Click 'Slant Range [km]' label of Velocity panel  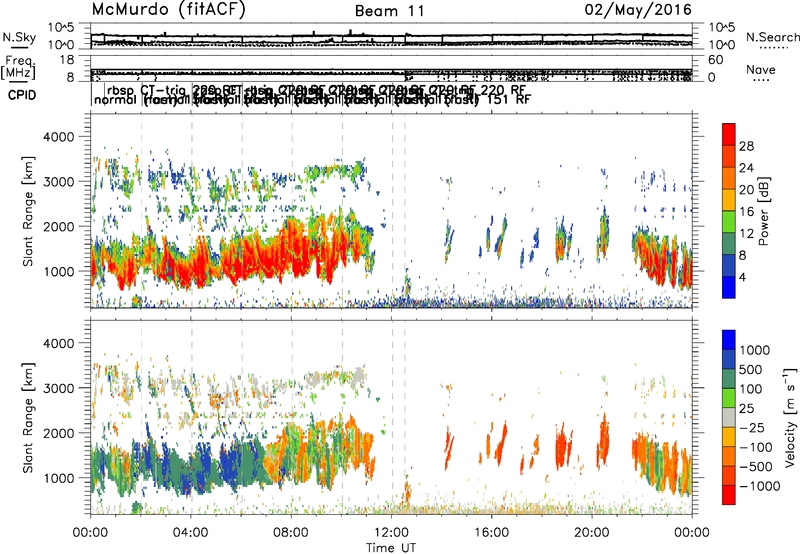[x=28, y=417]
